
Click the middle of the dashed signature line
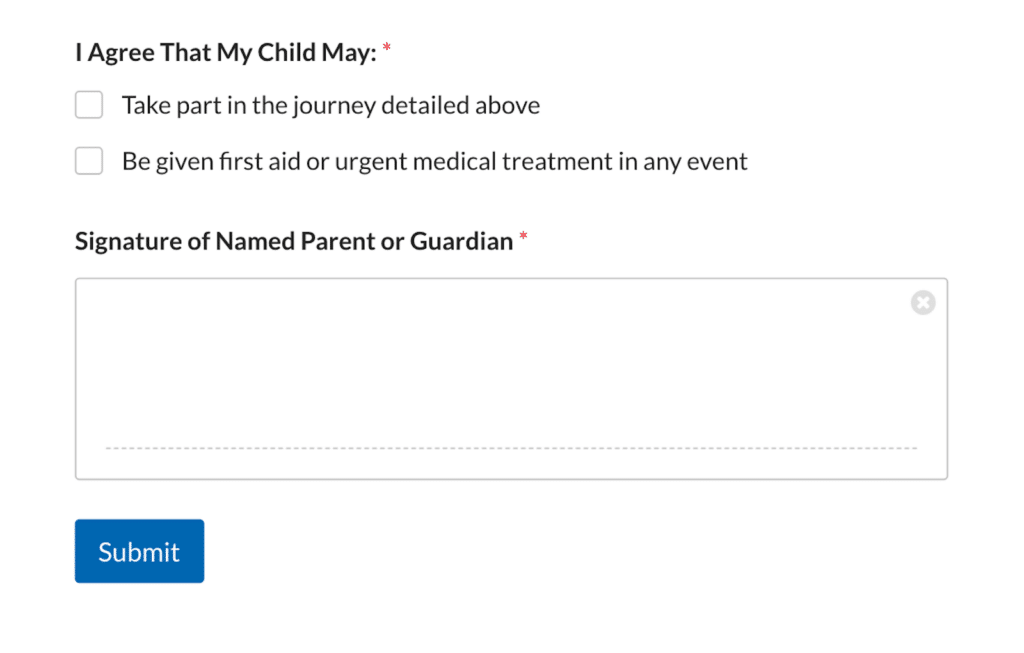tap(511, 448)
